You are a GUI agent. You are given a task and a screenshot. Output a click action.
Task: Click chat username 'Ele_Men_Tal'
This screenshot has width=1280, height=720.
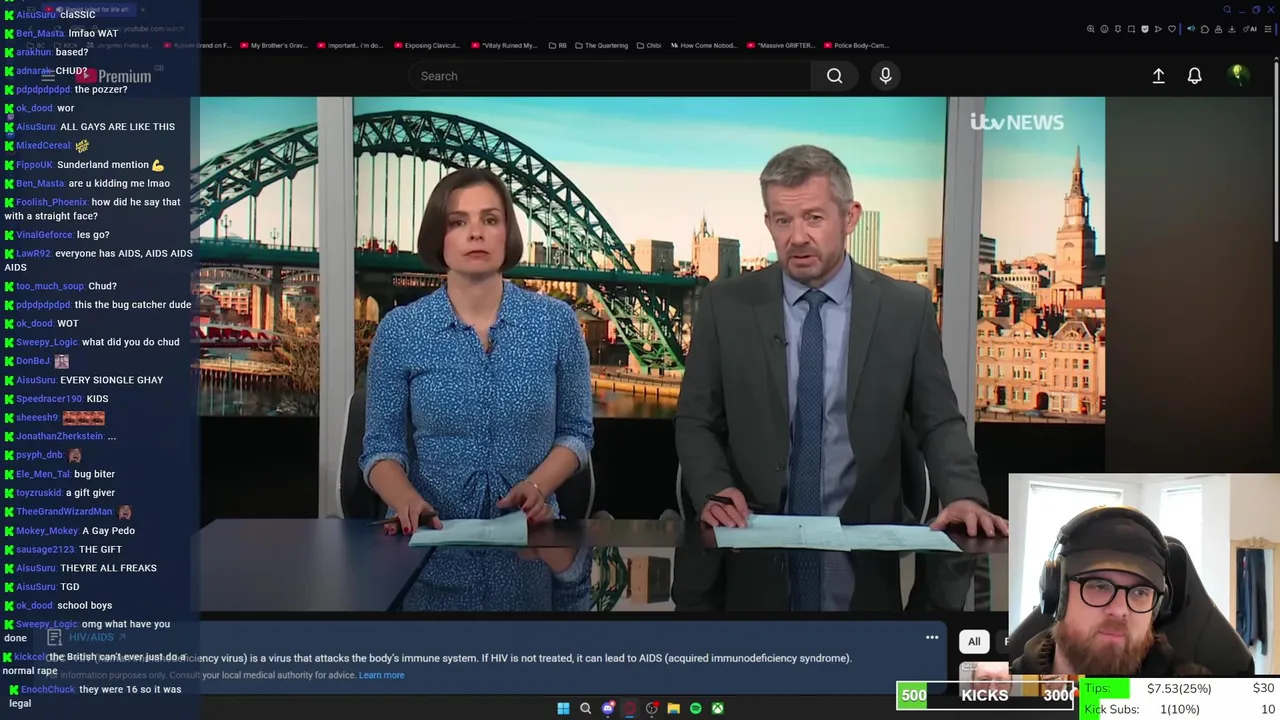[43, 474]
